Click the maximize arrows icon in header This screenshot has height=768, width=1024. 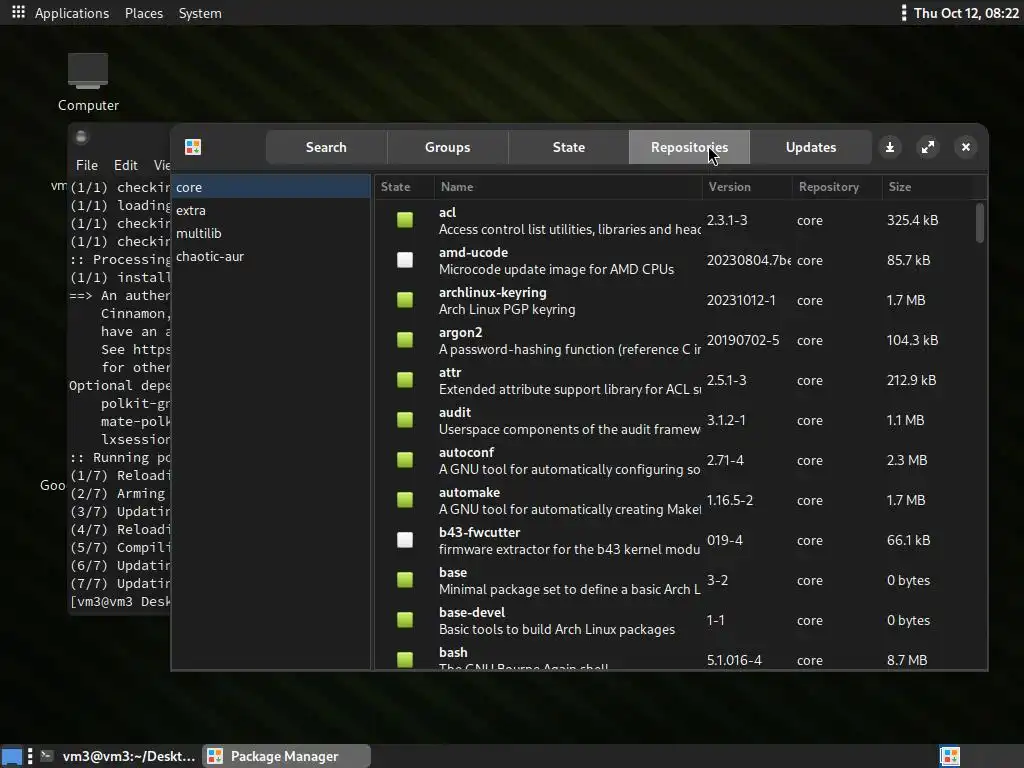[x=927, y=147]
